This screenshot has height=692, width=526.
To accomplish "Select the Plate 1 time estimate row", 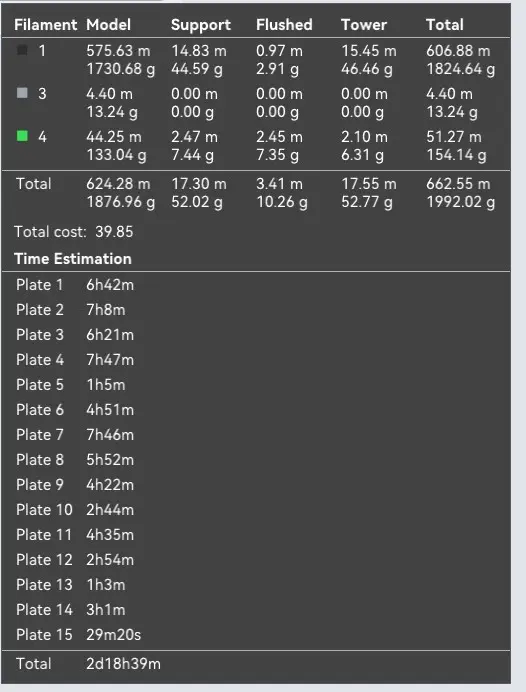I will tap(256, 285).
